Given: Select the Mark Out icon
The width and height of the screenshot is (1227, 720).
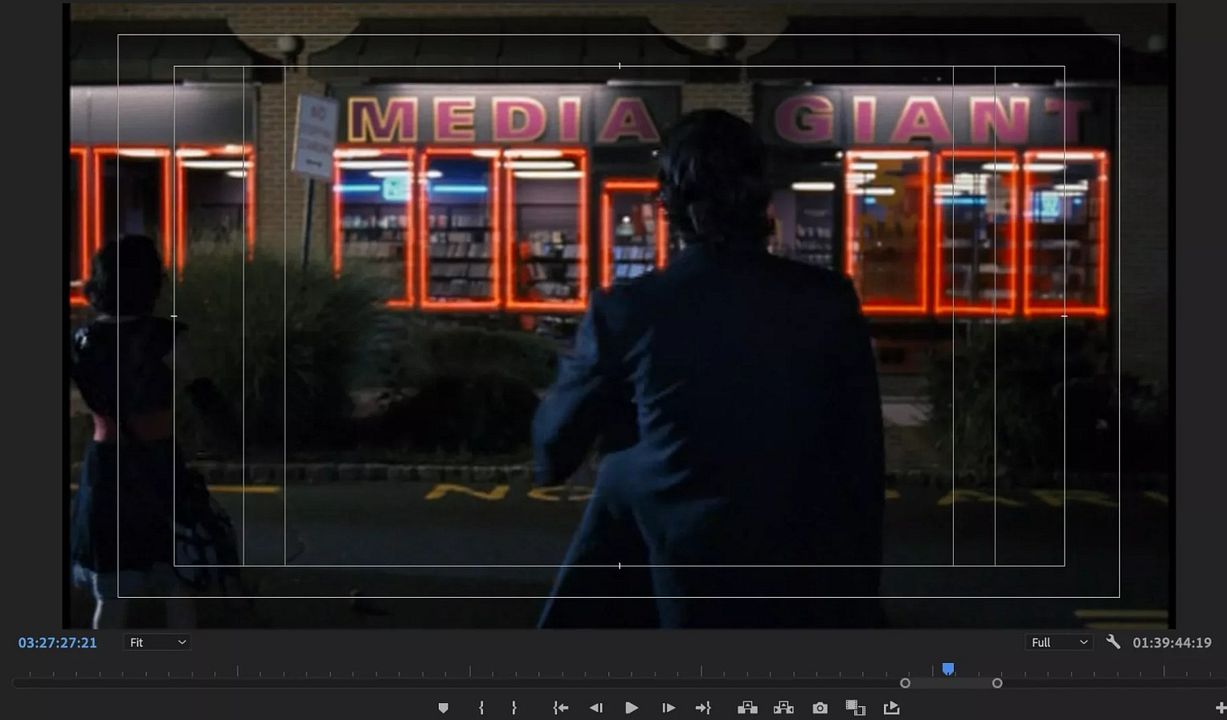Looking at the screenshot, I should [x=513, y=707].
